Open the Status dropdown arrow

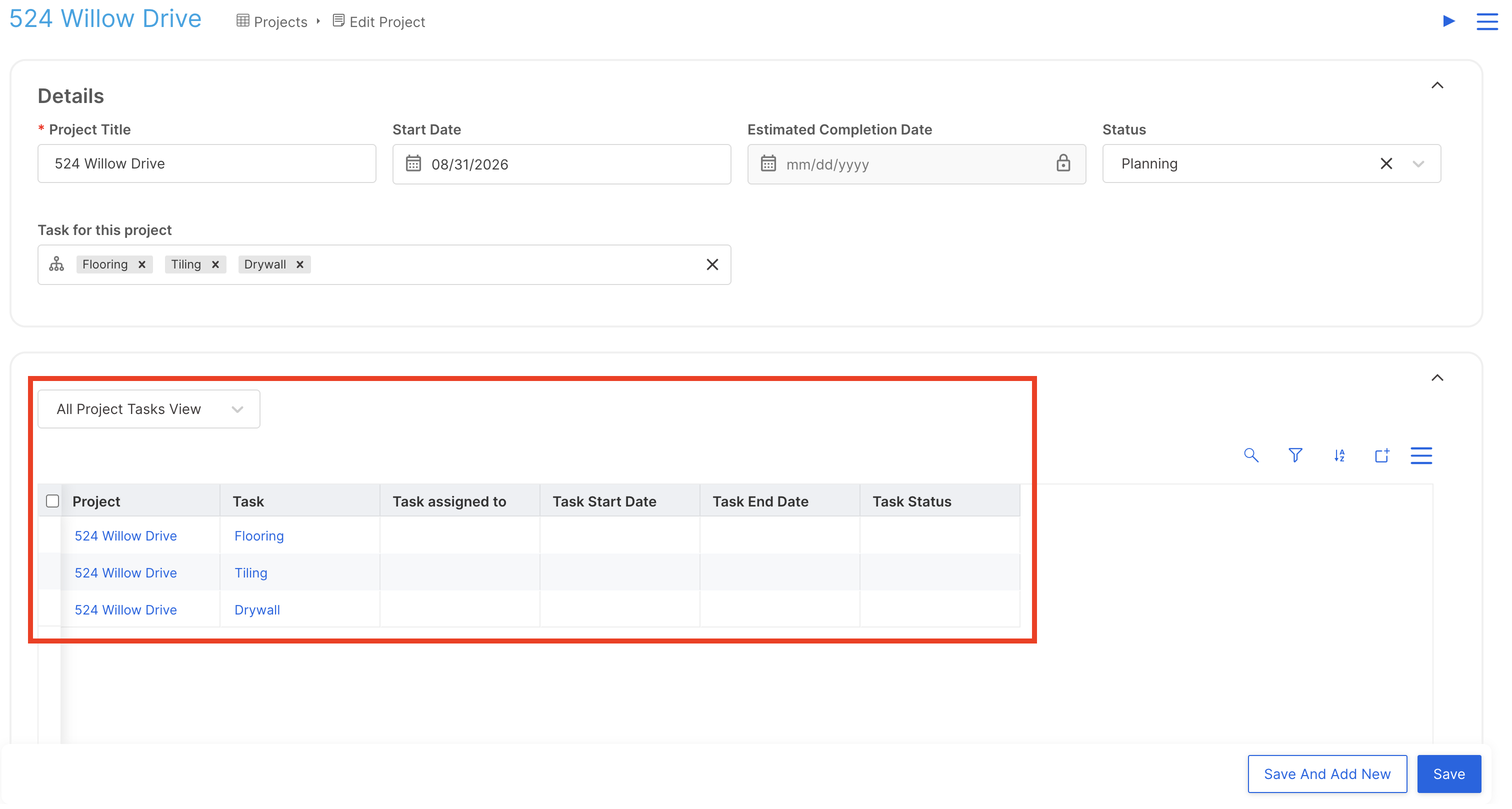(1418, 164)
